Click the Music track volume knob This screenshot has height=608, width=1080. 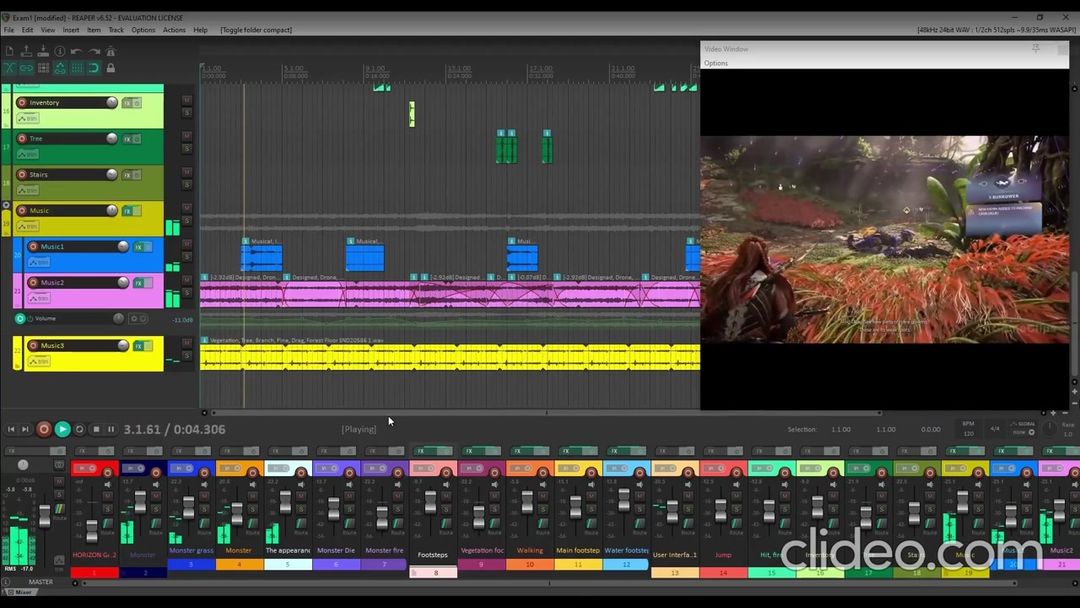point(112,211)
